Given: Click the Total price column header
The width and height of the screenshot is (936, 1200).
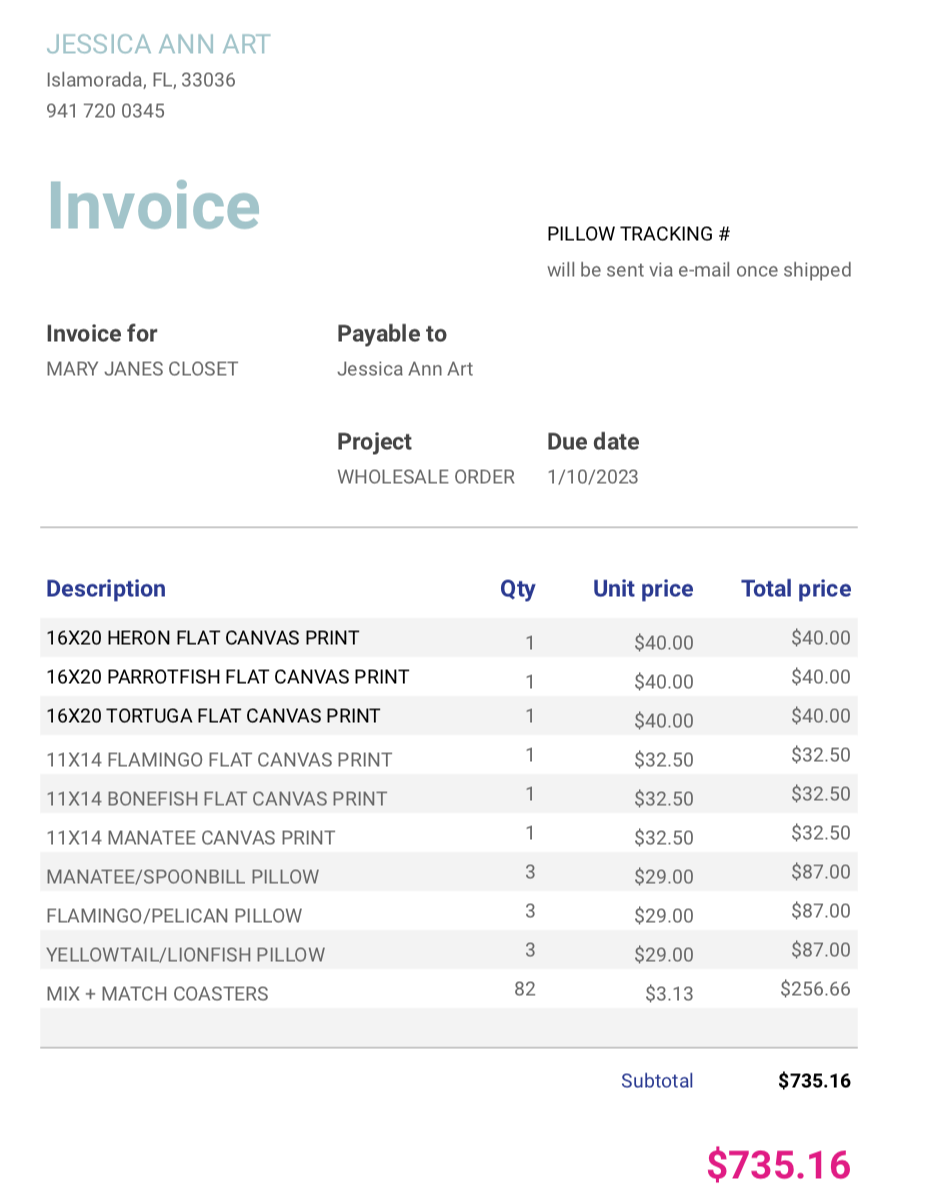Looking at the screenshot, I should (796, 588).
